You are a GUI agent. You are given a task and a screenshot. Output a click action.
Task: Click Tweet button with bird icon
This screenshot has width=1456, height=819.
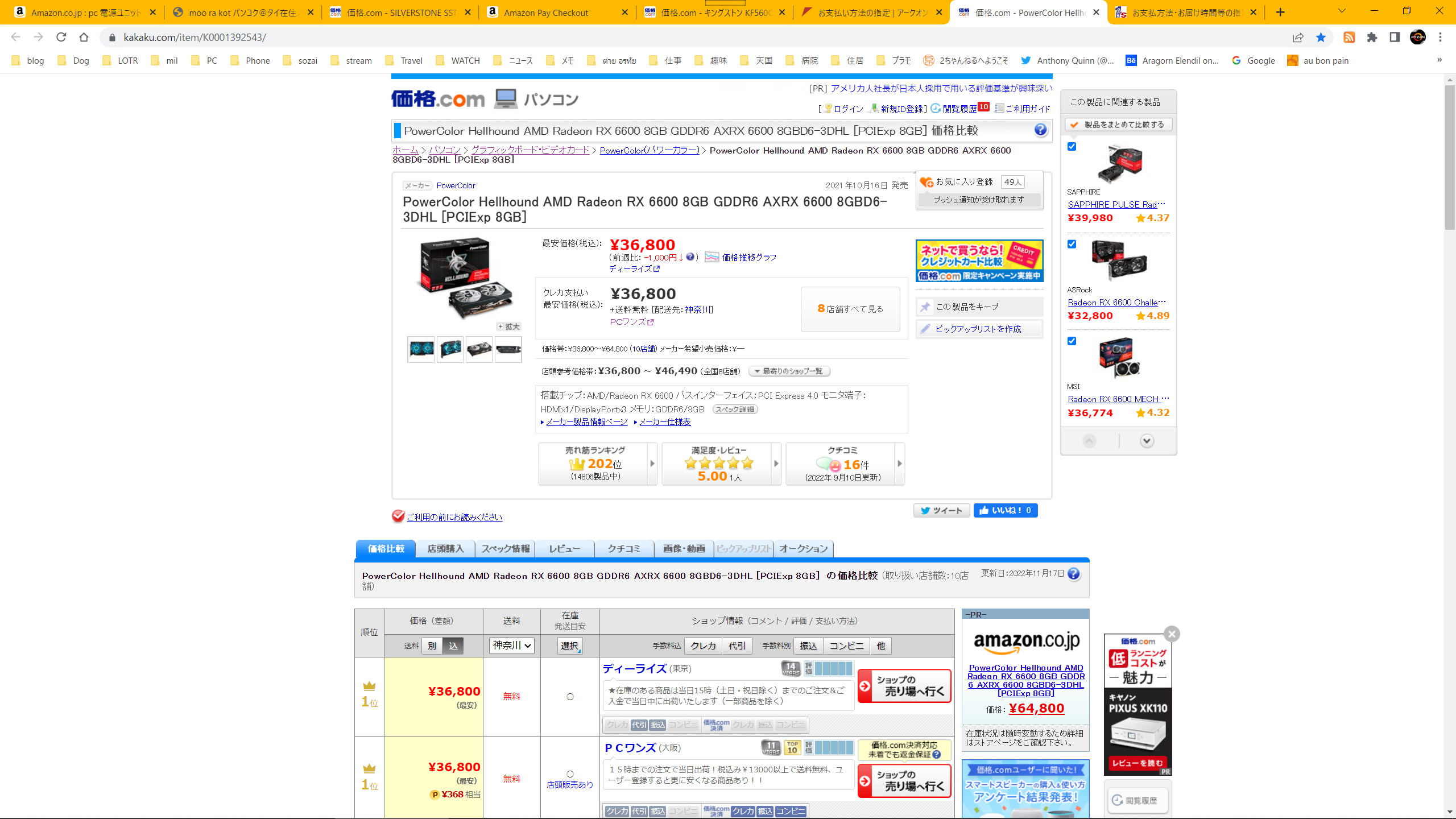[x=941, y=510]
